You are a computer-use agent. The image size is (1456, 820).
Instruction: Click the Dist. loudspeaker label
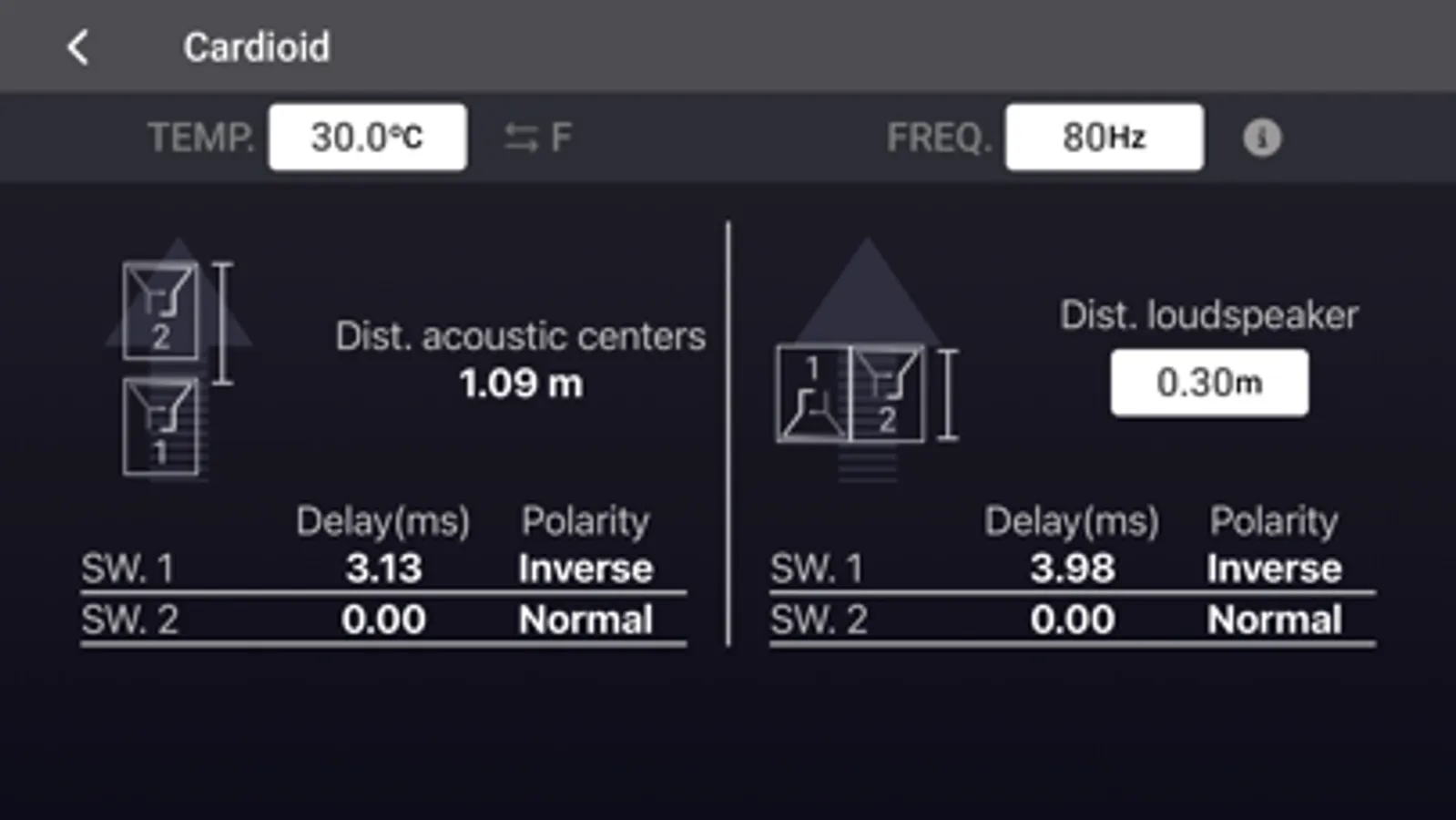click(1209, 314)
